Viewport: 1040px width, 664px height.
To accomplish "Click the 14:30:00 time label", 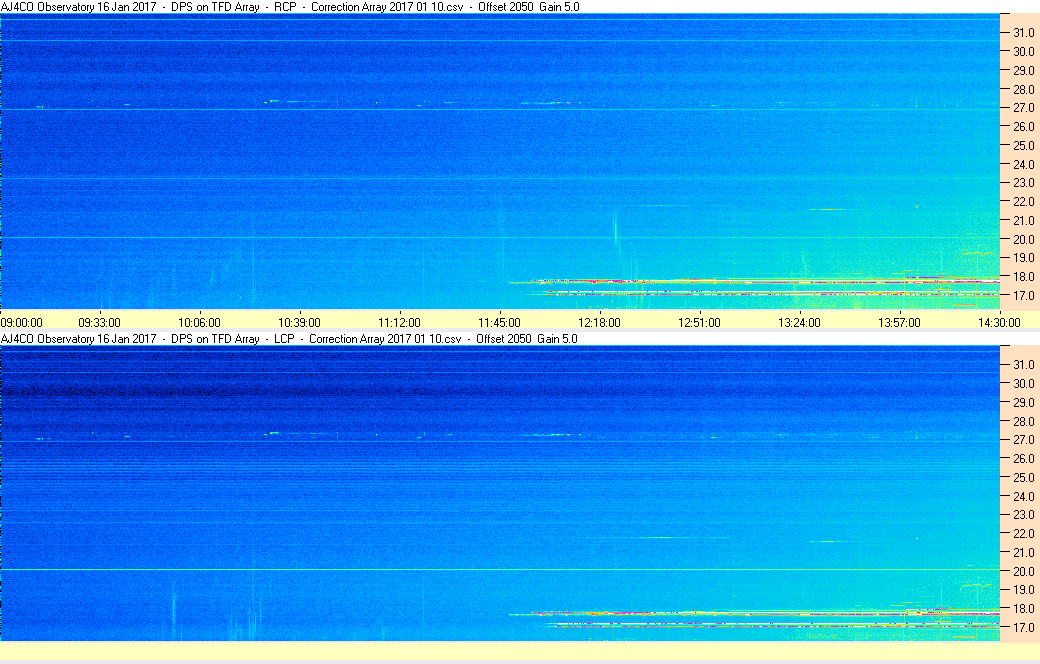I will (x=999, y=322).
